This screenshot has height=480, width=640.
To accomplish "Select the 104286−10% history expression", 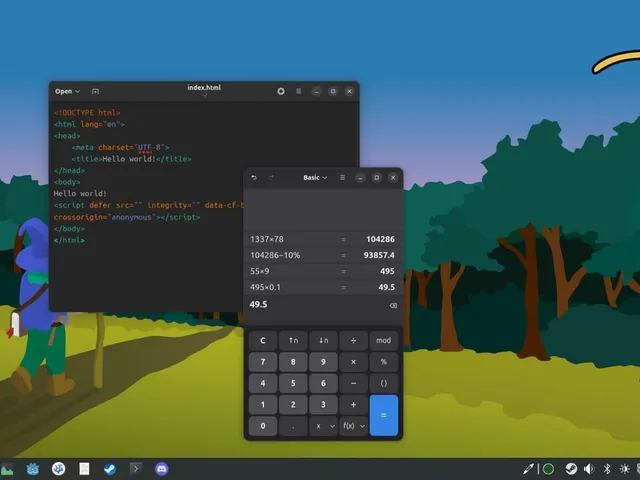I will pyautogui.click(x=275, y=255).
